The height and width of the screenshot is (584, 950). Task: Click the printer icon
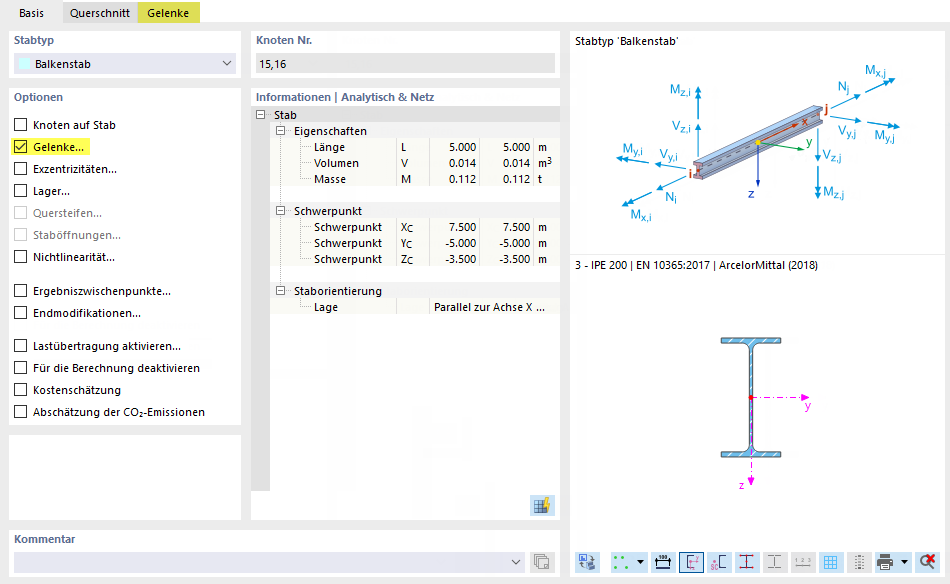click(885, 562)
